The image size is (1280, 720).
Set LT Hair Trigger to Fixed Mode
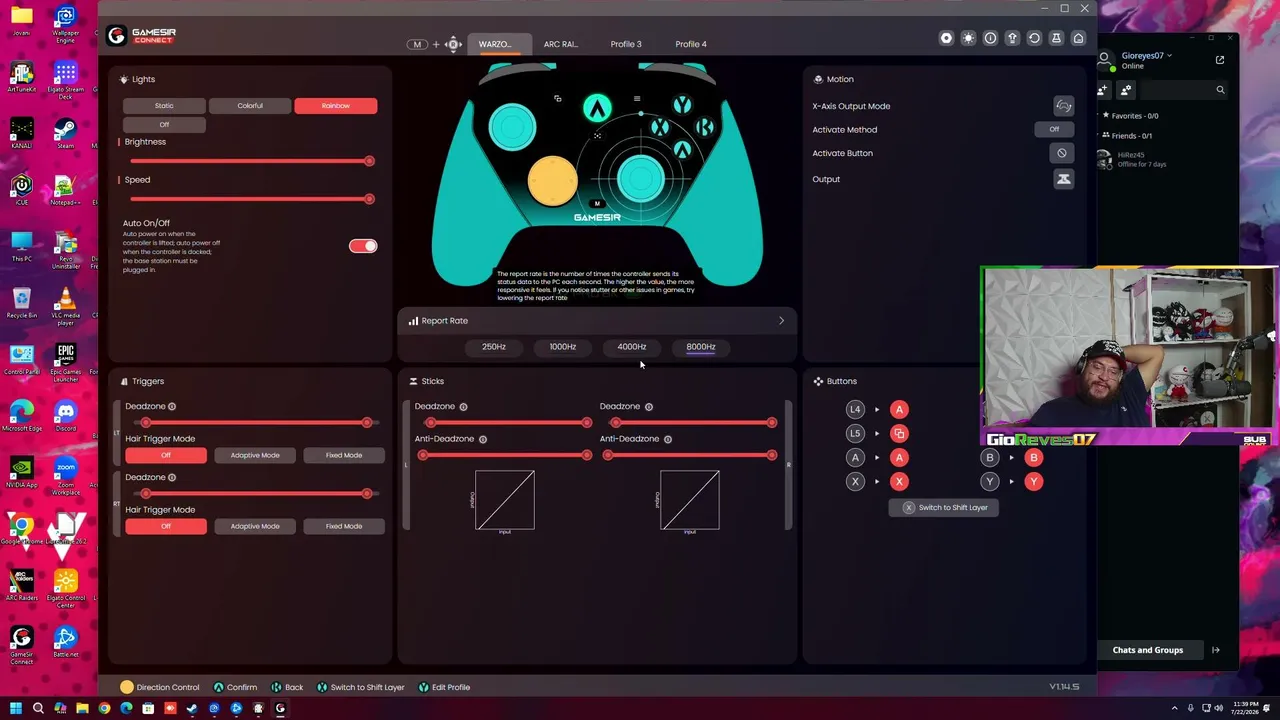point(344,456)
